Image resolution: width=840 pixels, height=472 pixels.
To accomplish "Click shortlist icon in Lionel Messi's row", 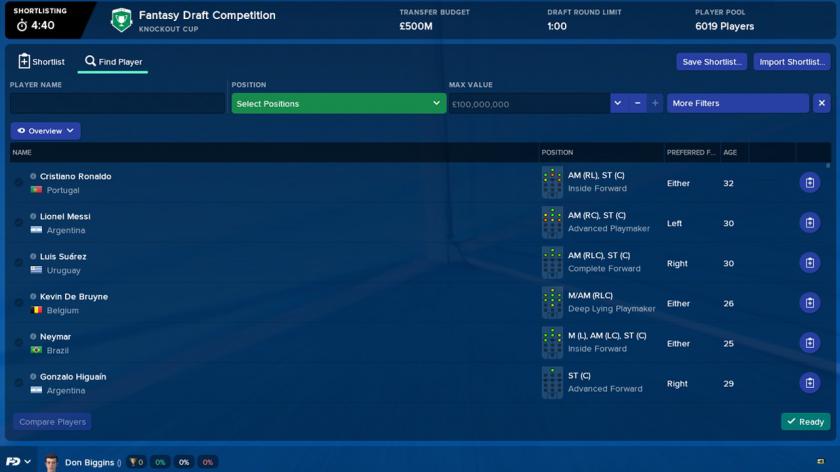I will (809, 223).
